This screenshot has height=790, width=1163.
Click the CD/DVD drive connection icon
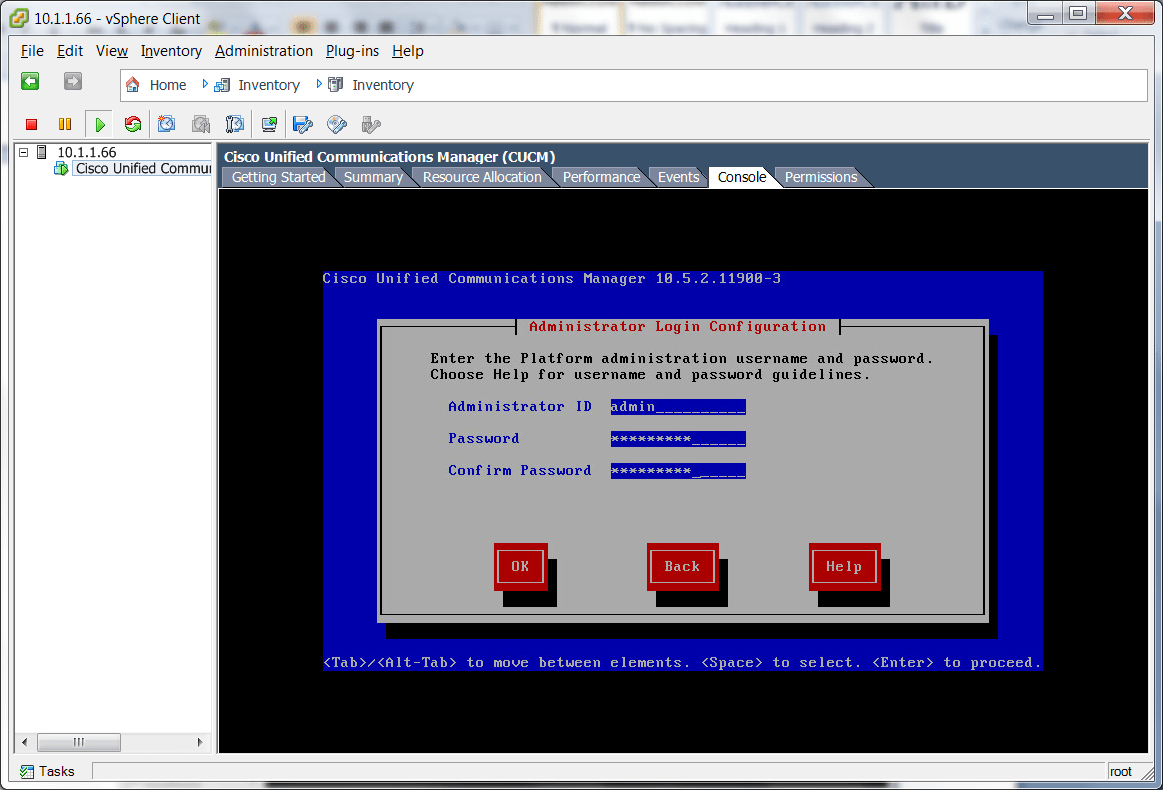coord(337,124)
